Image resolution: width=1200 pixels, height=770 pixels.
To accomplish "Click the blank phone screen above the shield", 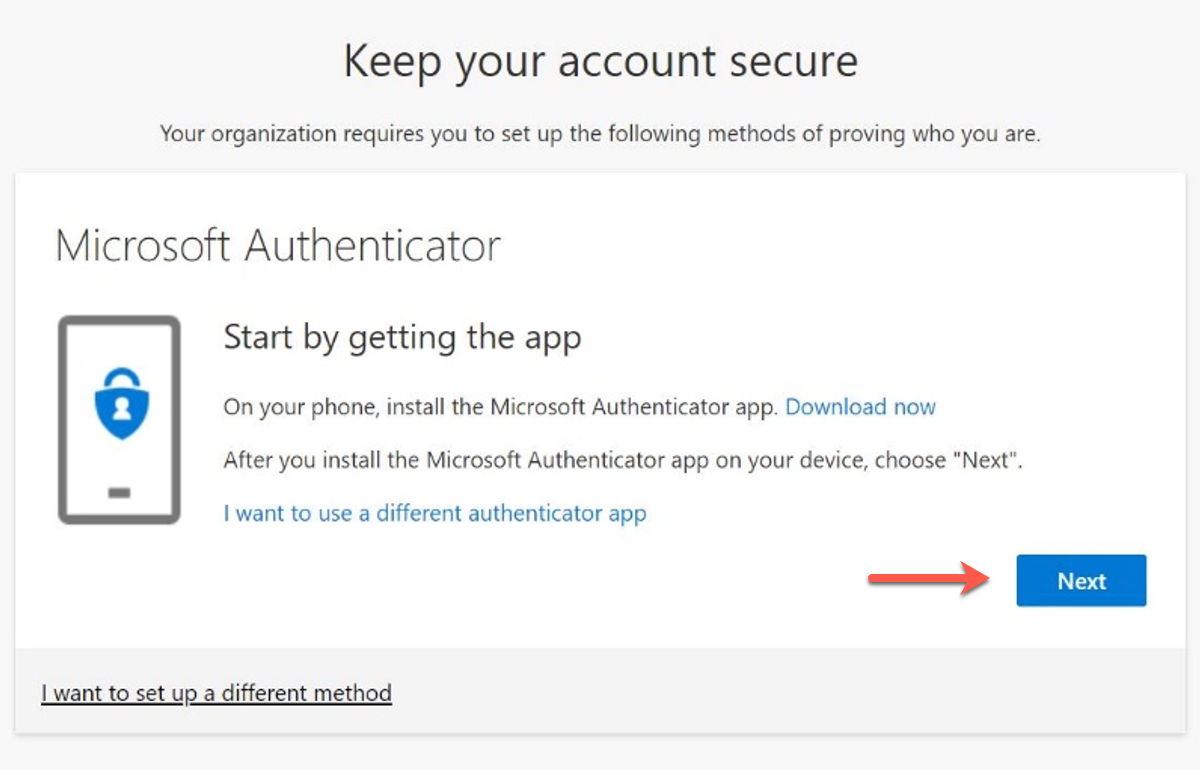I will tap(119, 343).
